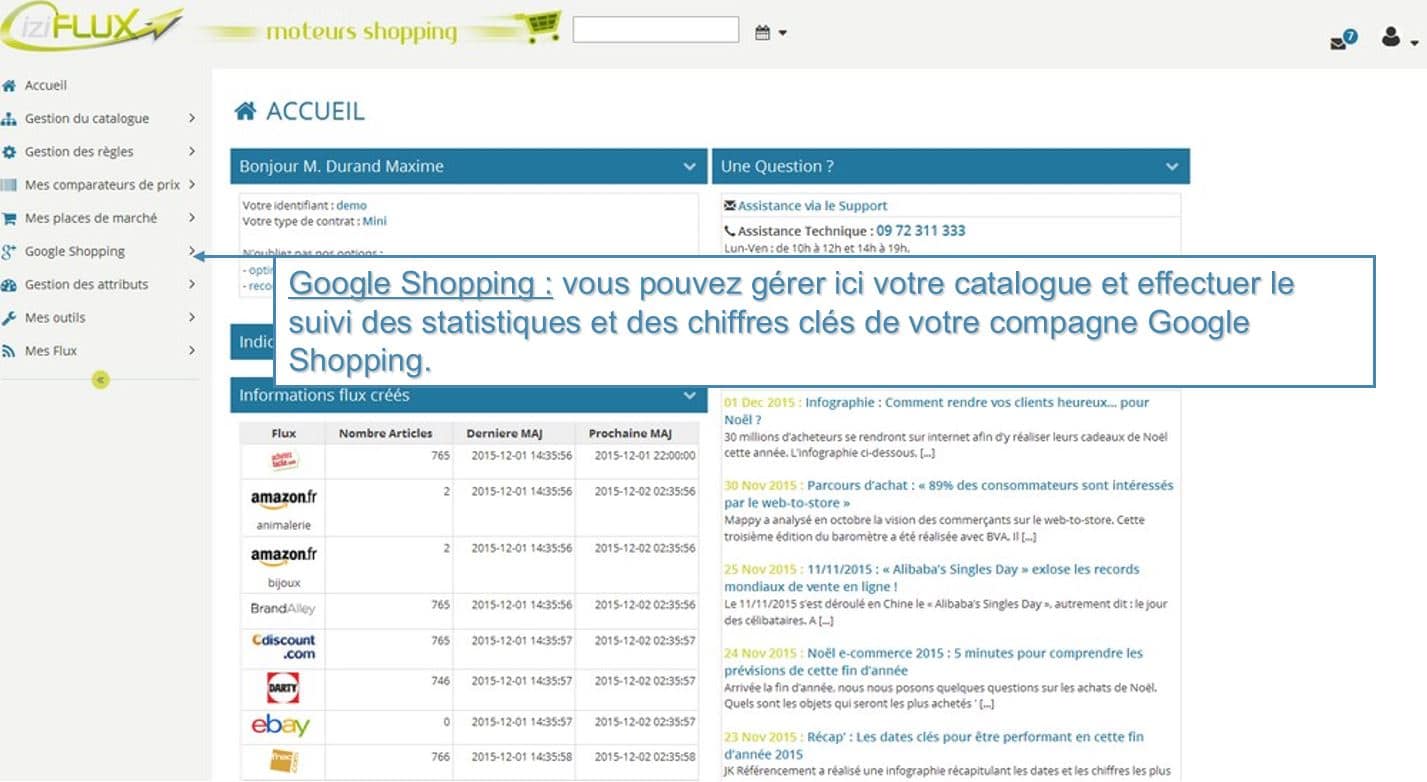Open the messages envelope with badge 7
Screen dimensions: 1427x782
pyautogui.click(x=1343, y=39)
